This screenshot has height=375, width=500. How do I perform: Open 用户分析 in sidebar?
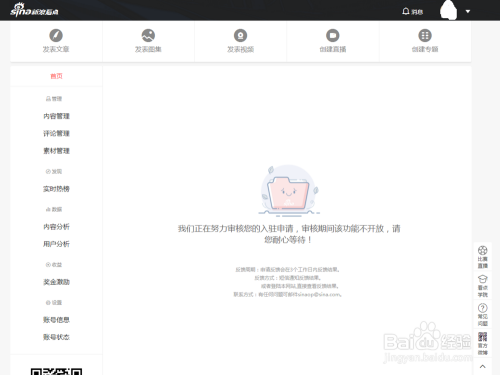click(x=56, y=244)
